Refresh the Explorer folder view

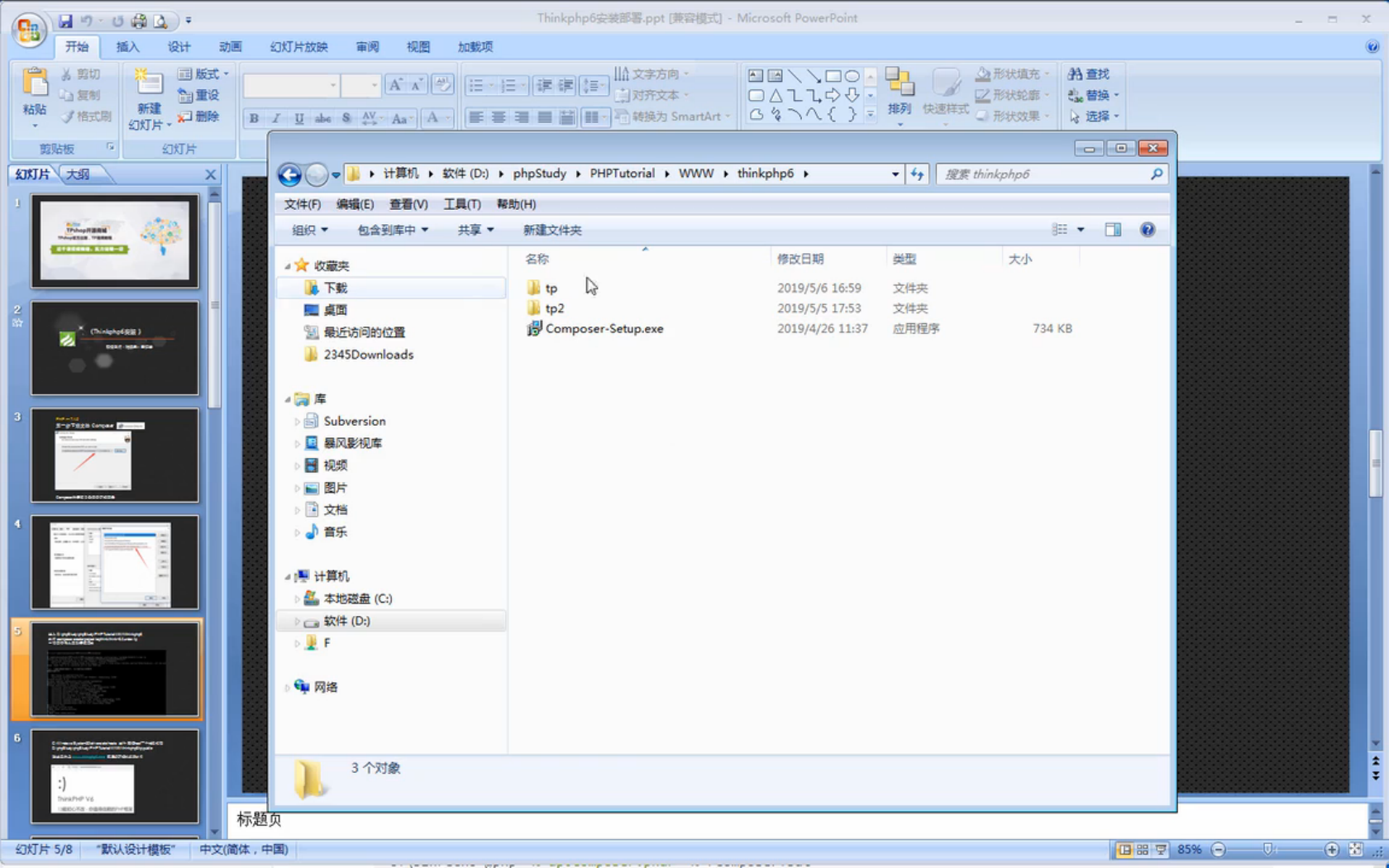[x=918, y=174]
